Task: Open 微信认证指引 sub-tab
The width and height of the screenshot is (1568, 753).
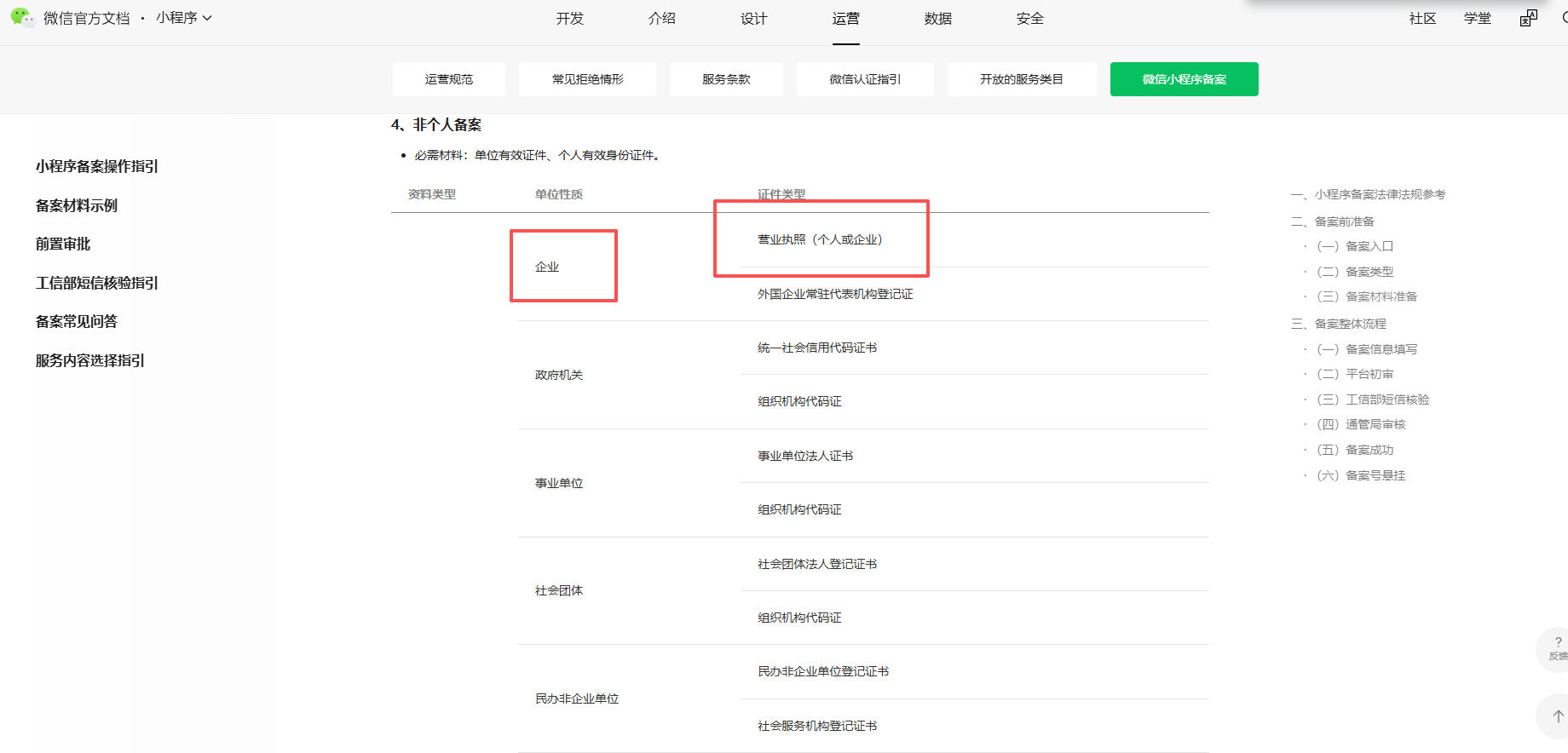Action: [865, 79]
